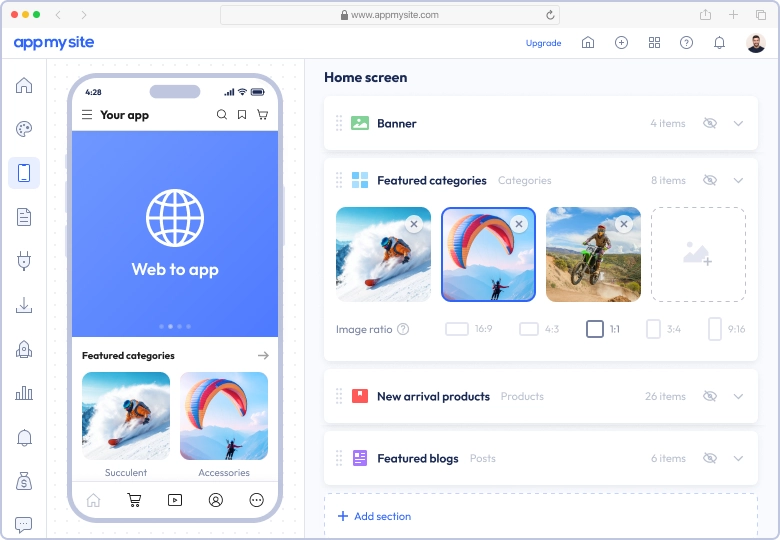Remove the snowboarder category image
The height and width of the screenshot is (540, 780).
pyautogui.click(x=414, y=224)
